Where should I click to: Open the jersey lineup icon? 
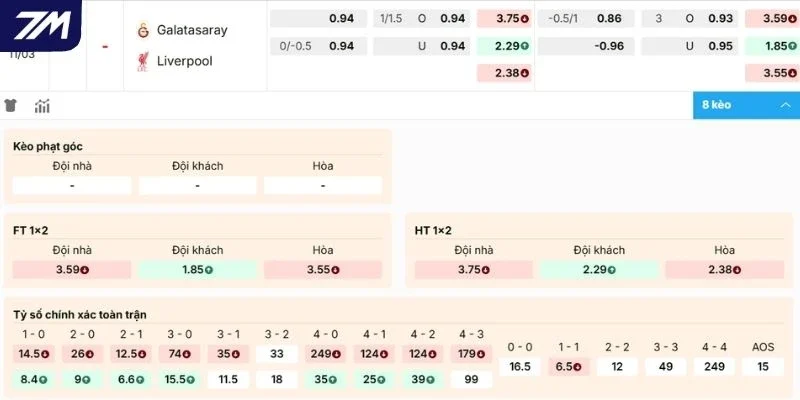tap(11, 106)
